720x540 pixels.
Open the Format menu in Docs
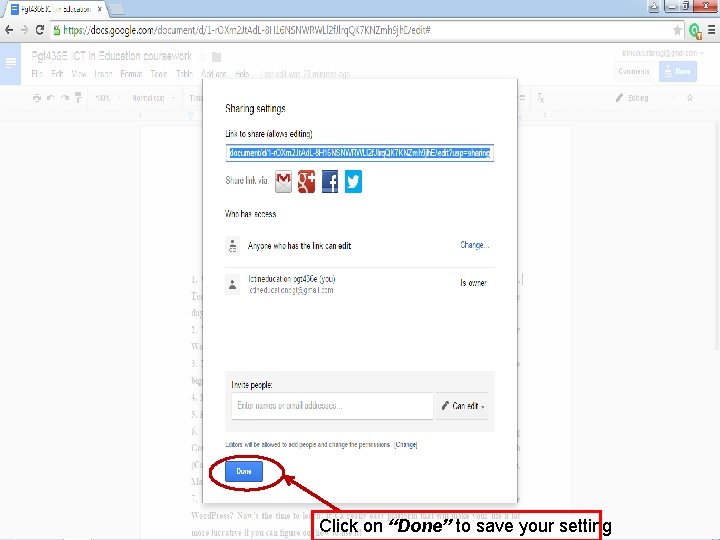pos(131,73)
